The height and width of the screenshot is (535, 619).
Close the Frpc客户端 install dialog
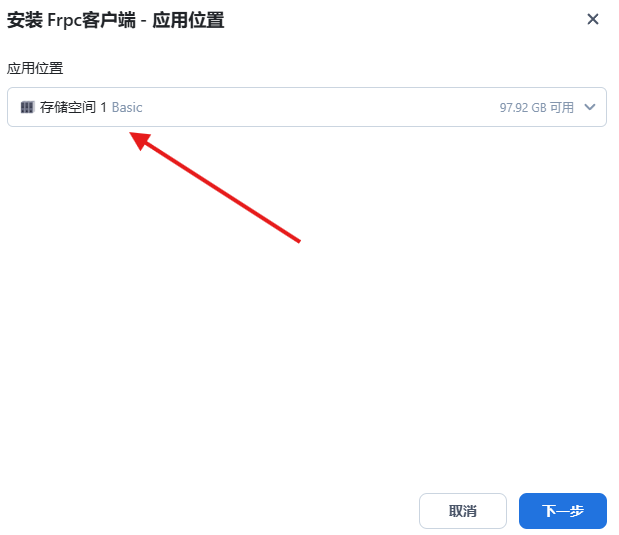tap(593, 19)
